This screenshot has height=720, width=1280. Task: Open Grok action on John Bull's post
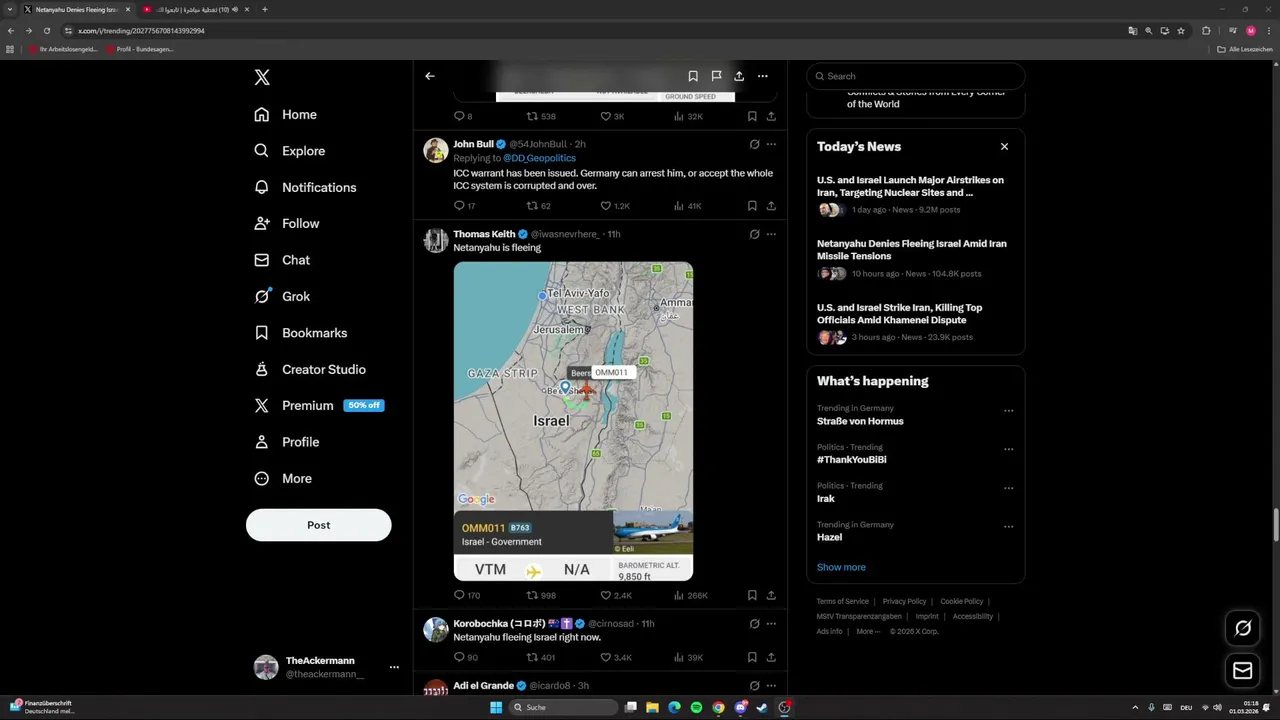coord(754,144)
